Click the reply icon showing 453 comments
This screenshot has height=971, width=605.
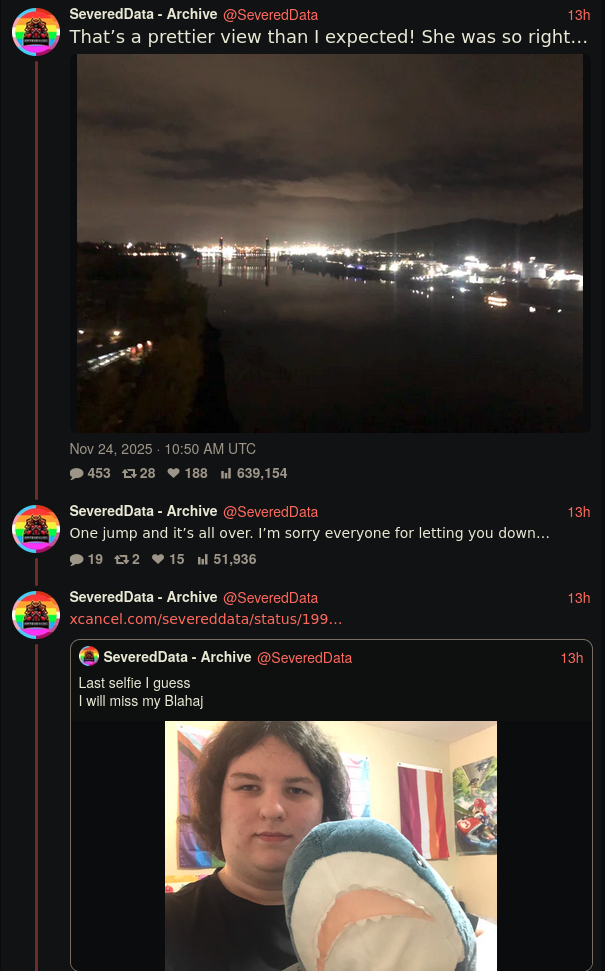point(77,473)
